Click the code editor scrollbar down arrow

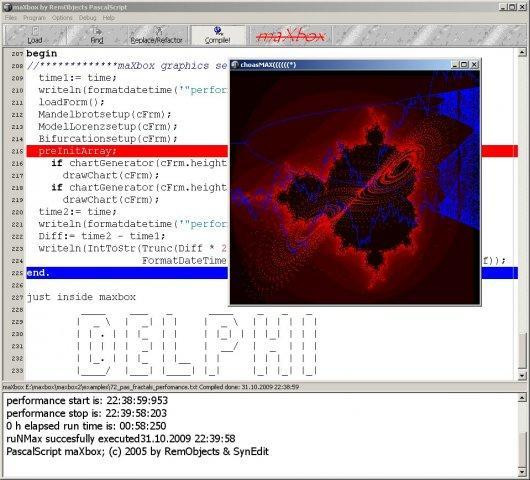click(x=522, y=375)
